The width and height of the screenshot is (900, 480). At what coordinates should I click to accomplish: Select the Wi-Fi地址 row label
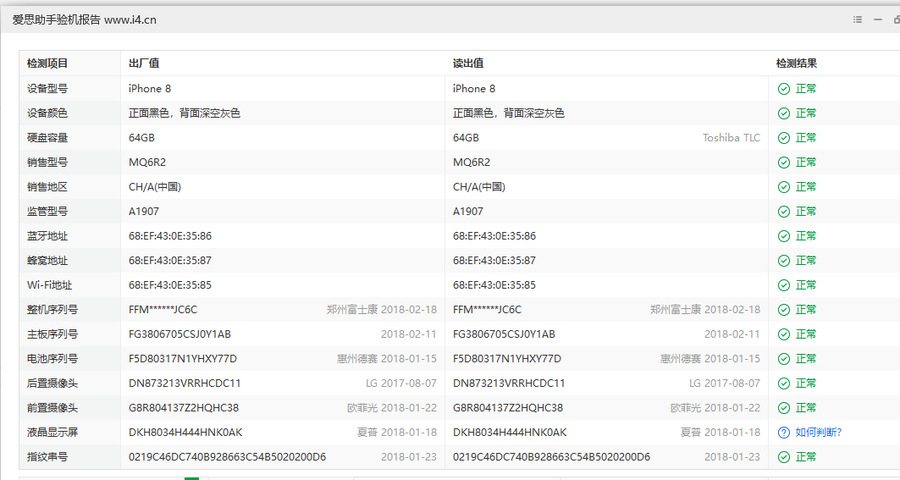pyautogui.click(x=49, y=285)
